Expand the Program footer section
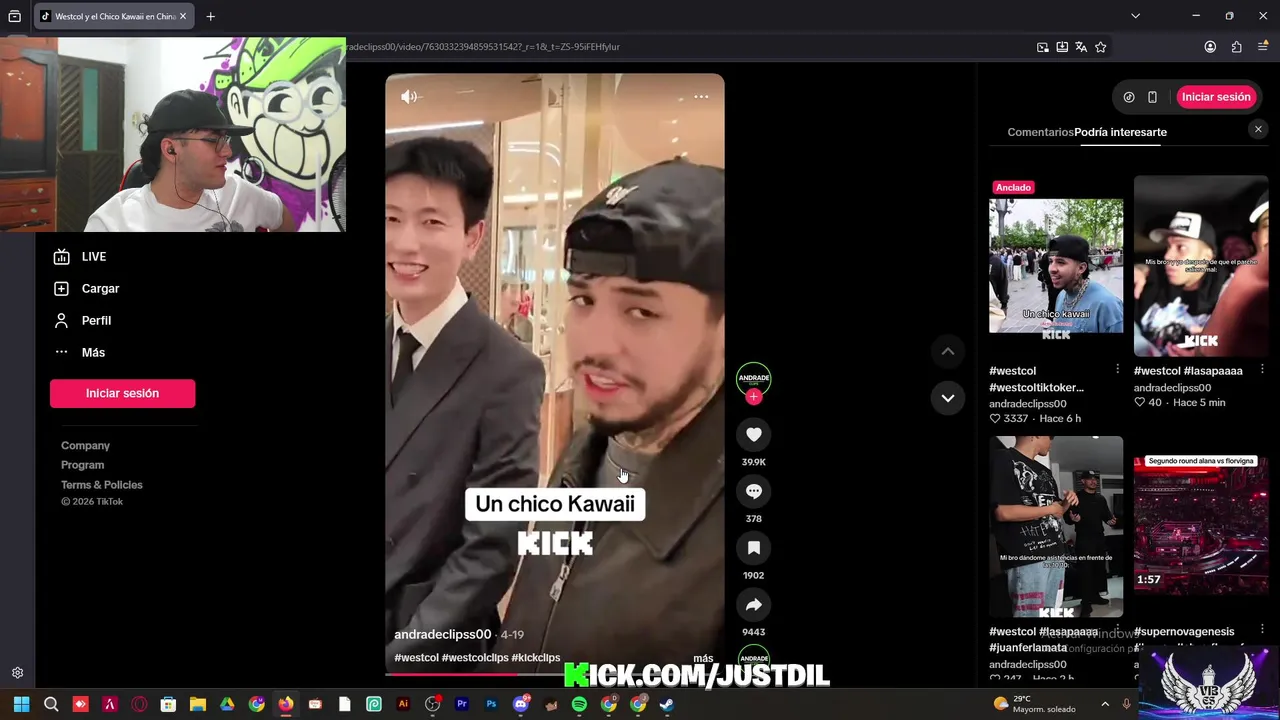Image resolution: width=1280 pixels, height=720 pixels. 82,465
